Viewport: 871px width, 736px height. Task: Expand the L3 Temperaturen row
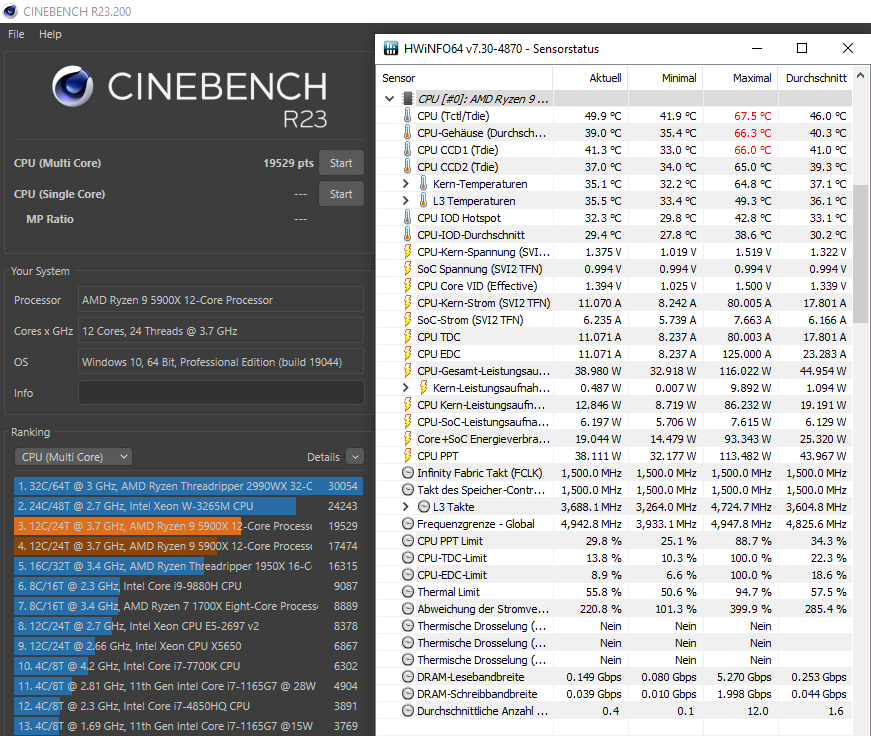(x=406, y=201)
